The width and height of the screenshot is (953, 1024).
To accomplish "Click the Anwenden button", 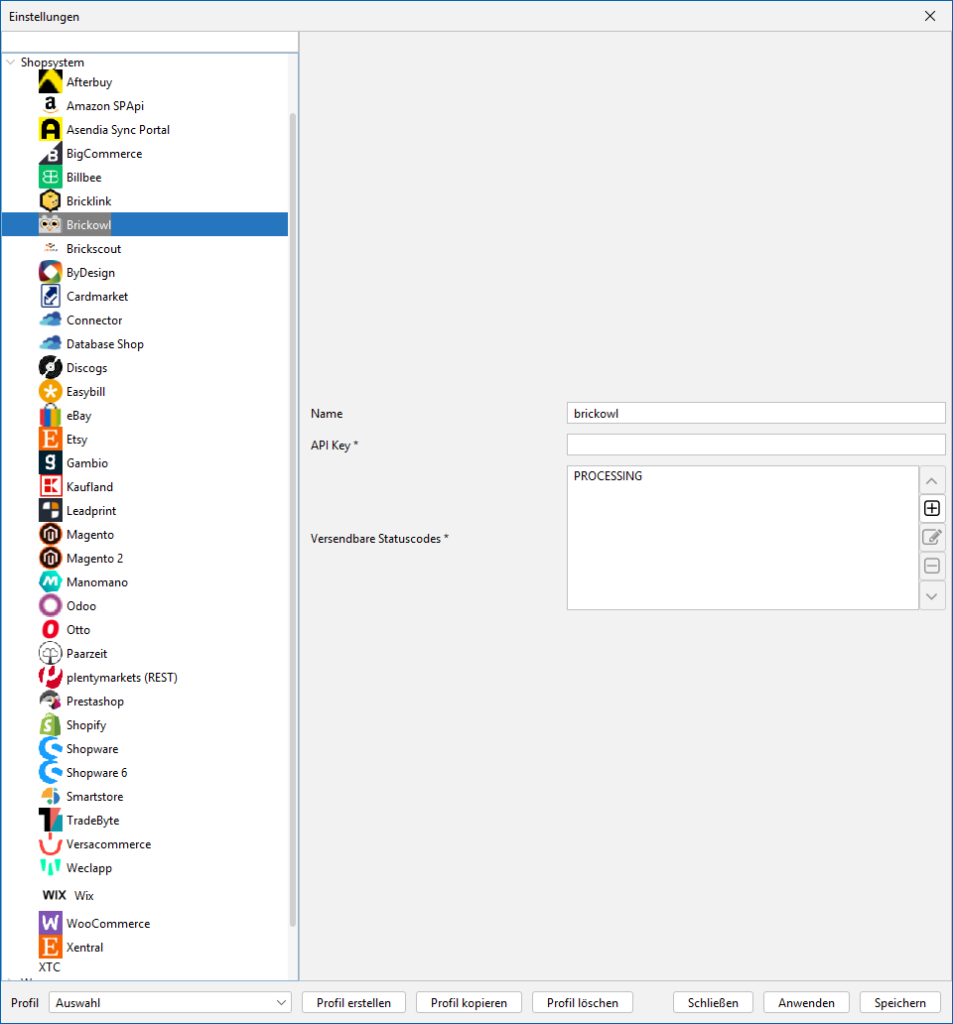I will pyautogui.click(x=806, y=1002).
